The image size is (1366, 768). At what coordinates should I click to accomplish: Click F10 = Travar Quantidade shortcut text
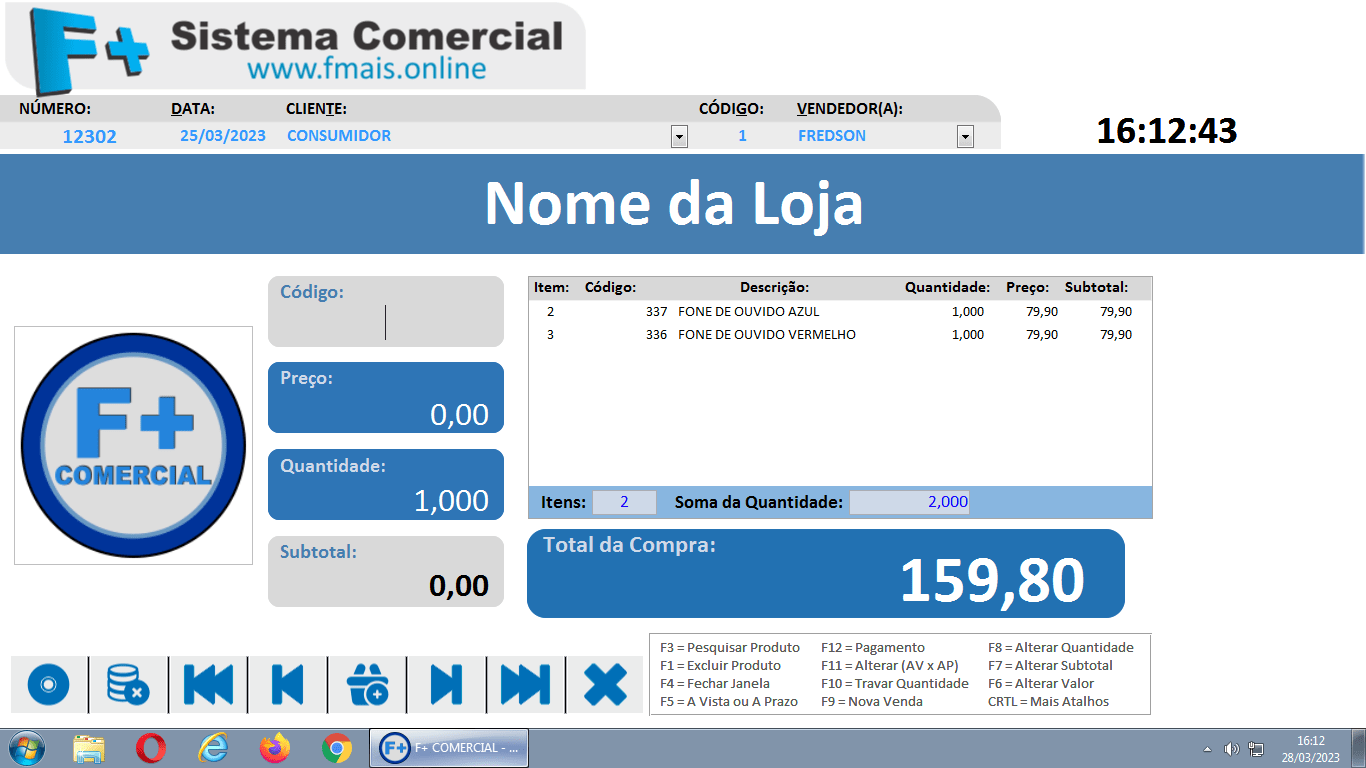(895, 684)
